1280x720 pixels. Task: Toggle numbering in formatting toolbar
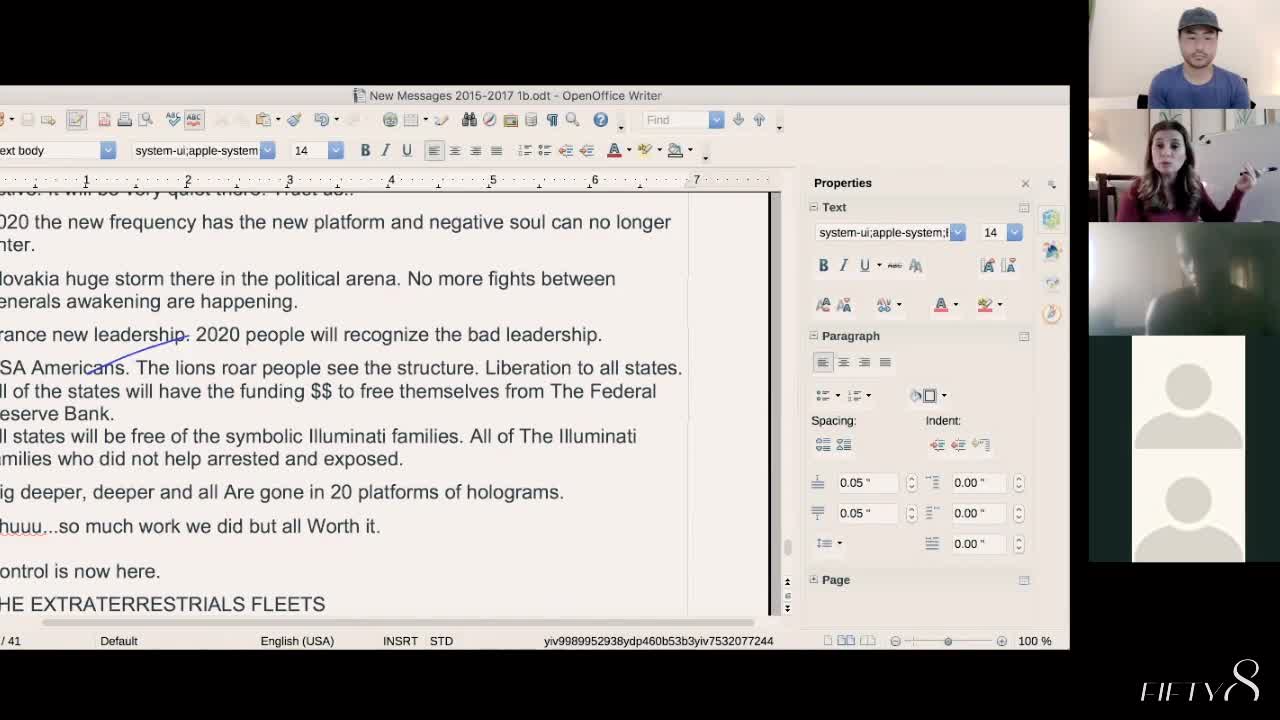524,150
